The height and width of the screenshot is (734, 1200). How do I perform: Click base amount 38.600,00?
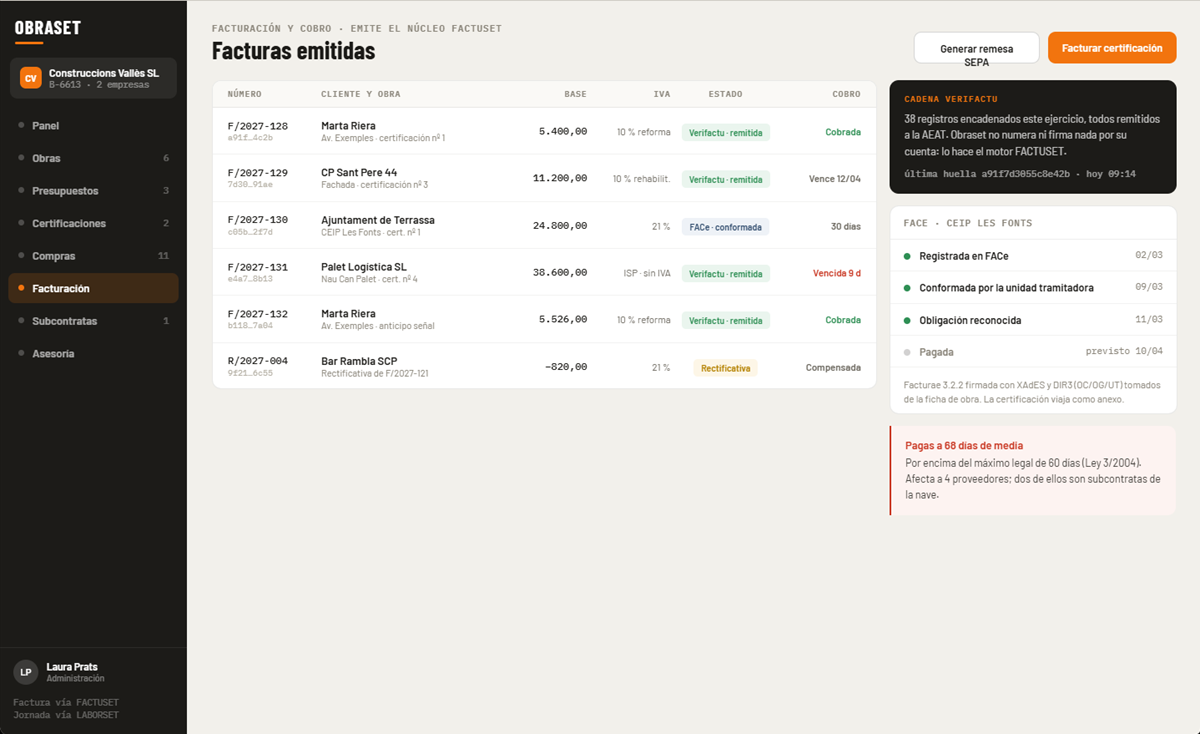coord(560,273)
